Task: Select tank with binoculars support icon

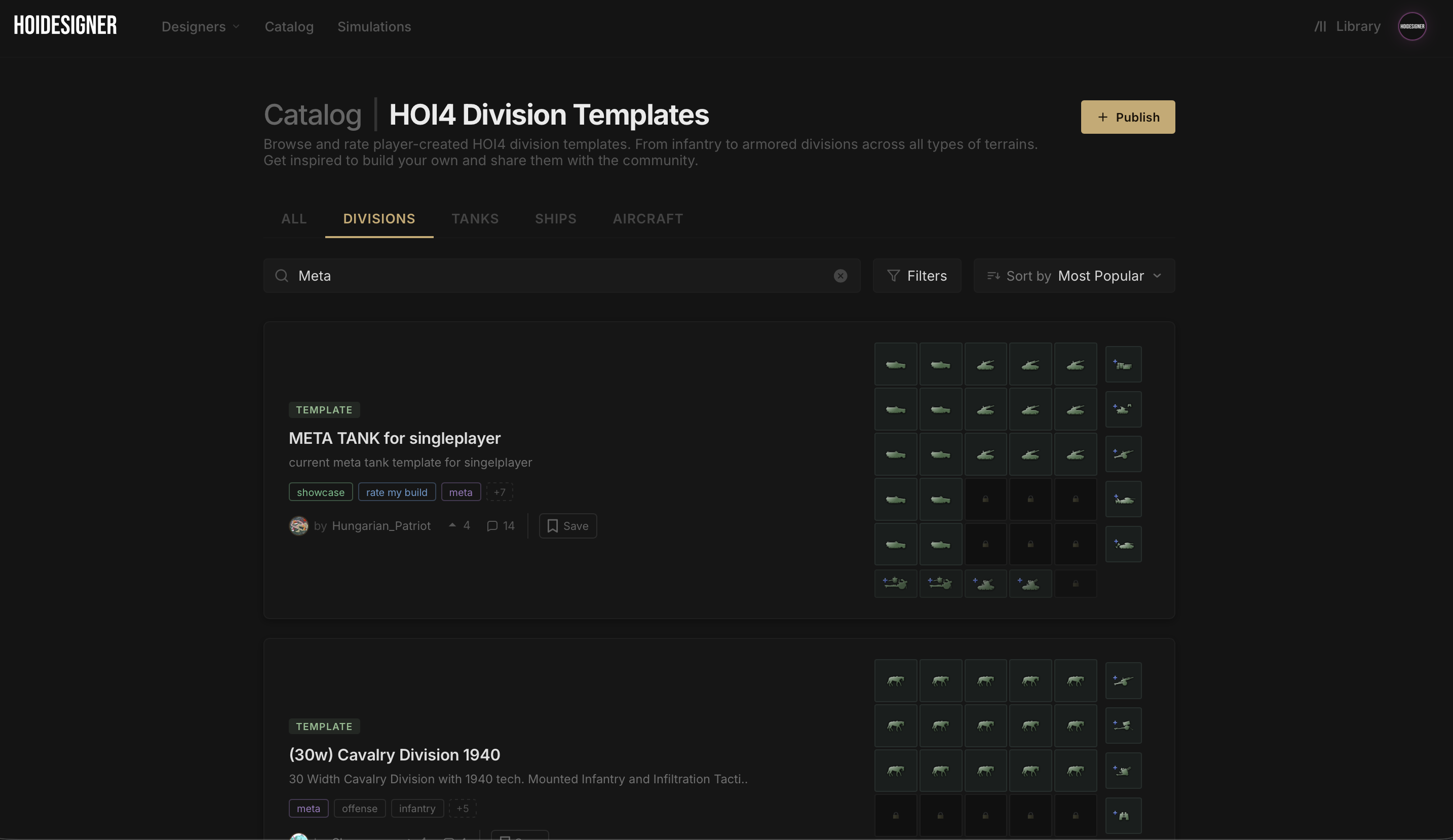Action: pyautogui.click(x=1123, y=409)
